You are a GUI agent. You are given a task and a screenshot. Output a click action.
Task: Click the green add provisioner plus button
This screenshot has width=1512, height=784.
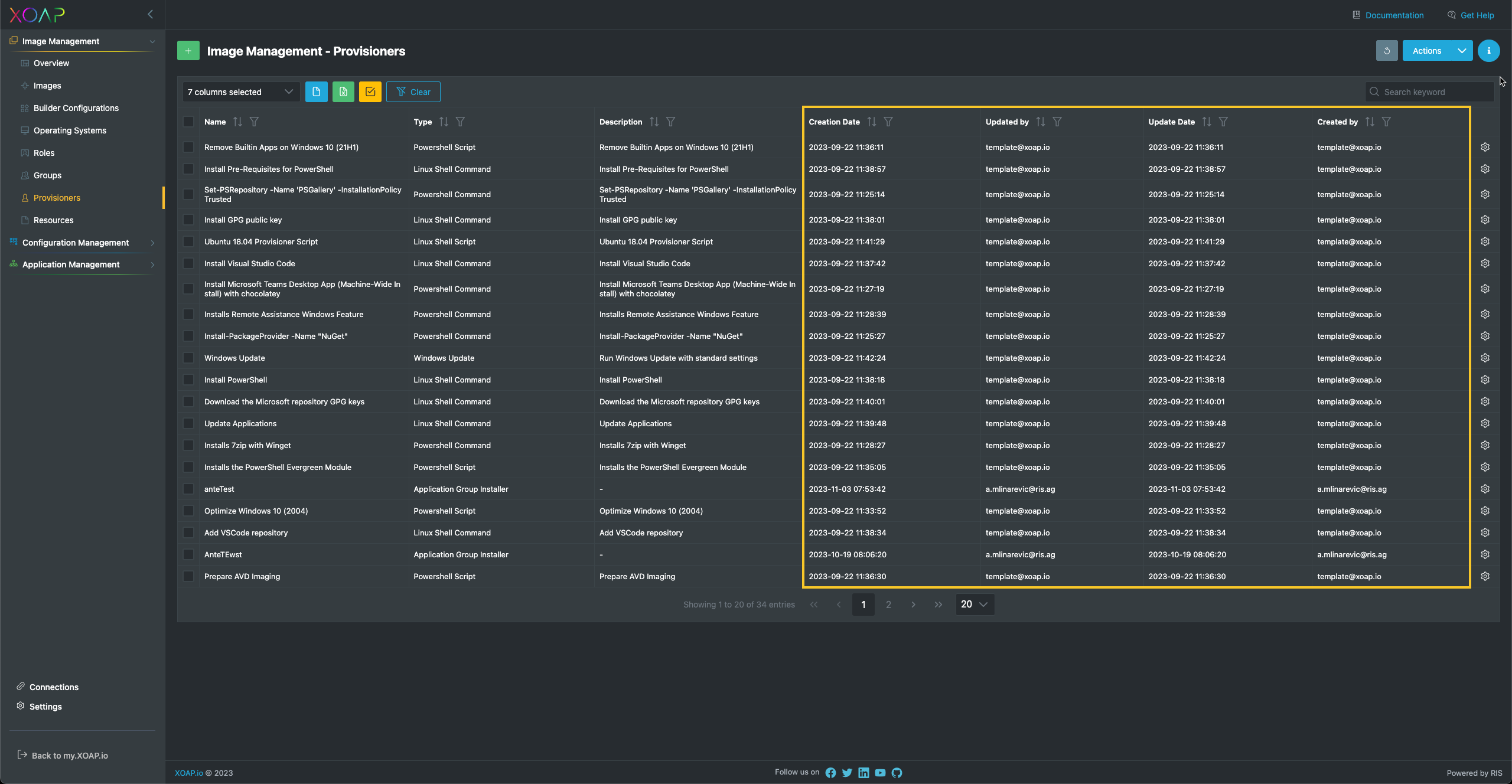click(188, 51)
